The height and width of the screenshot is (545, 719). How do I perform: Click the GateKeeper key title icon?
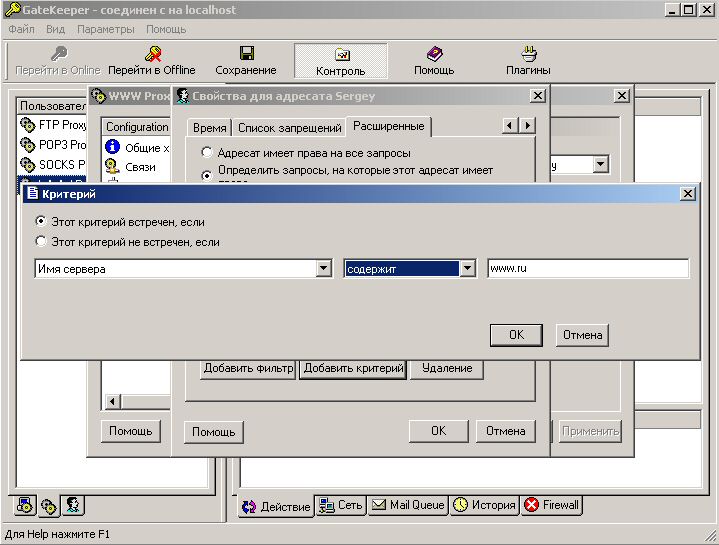[12, 10]
